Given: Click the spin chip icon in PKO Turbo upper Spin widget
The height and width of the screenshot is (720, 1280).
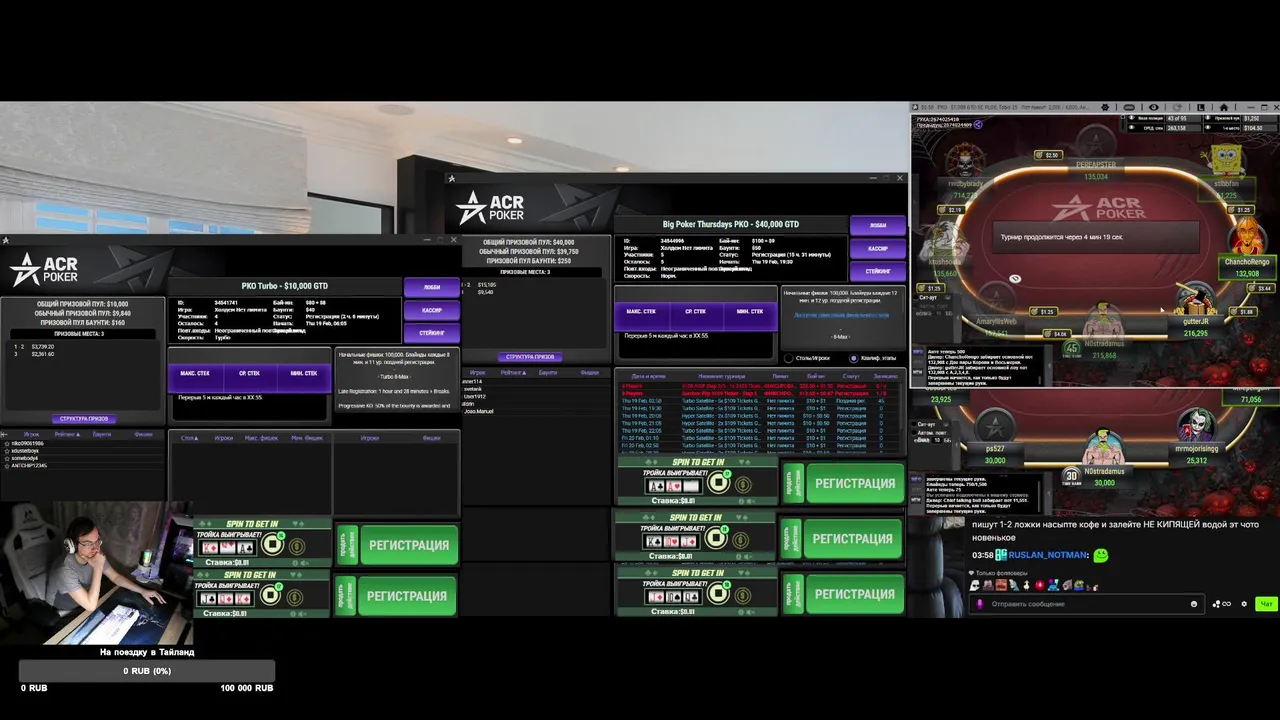Looking at the screenshot, I should tap(272, 545).
